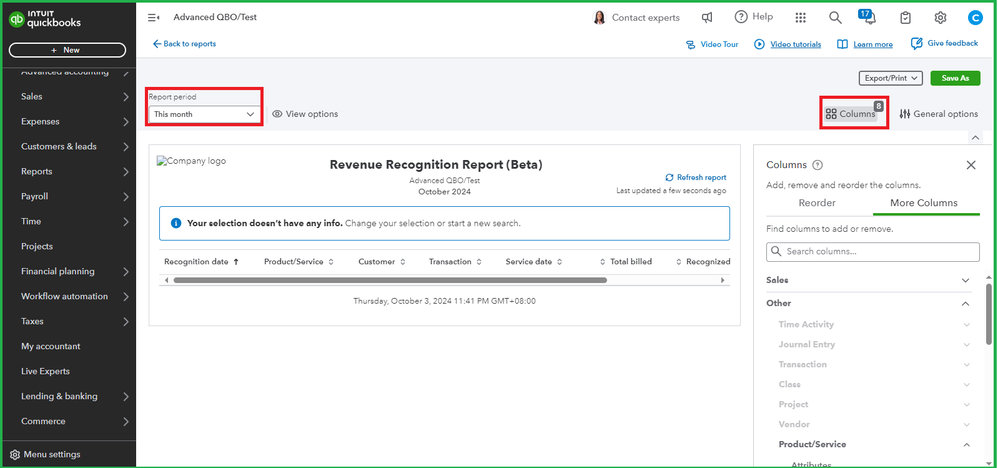Sort the Product/Service column
This screenshot has height=468, width=998.
331,262
